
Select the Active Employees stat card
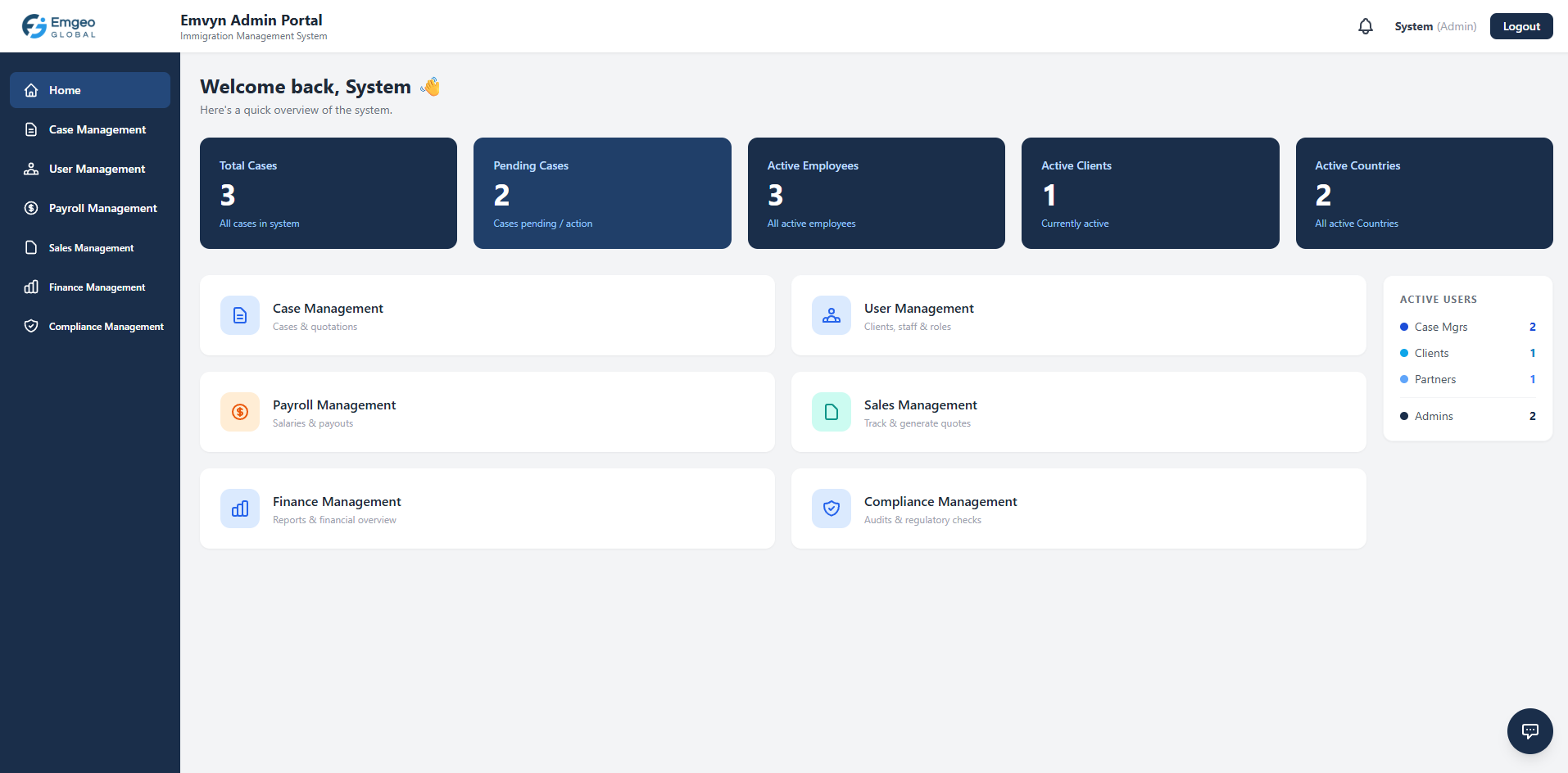[877, 193]
